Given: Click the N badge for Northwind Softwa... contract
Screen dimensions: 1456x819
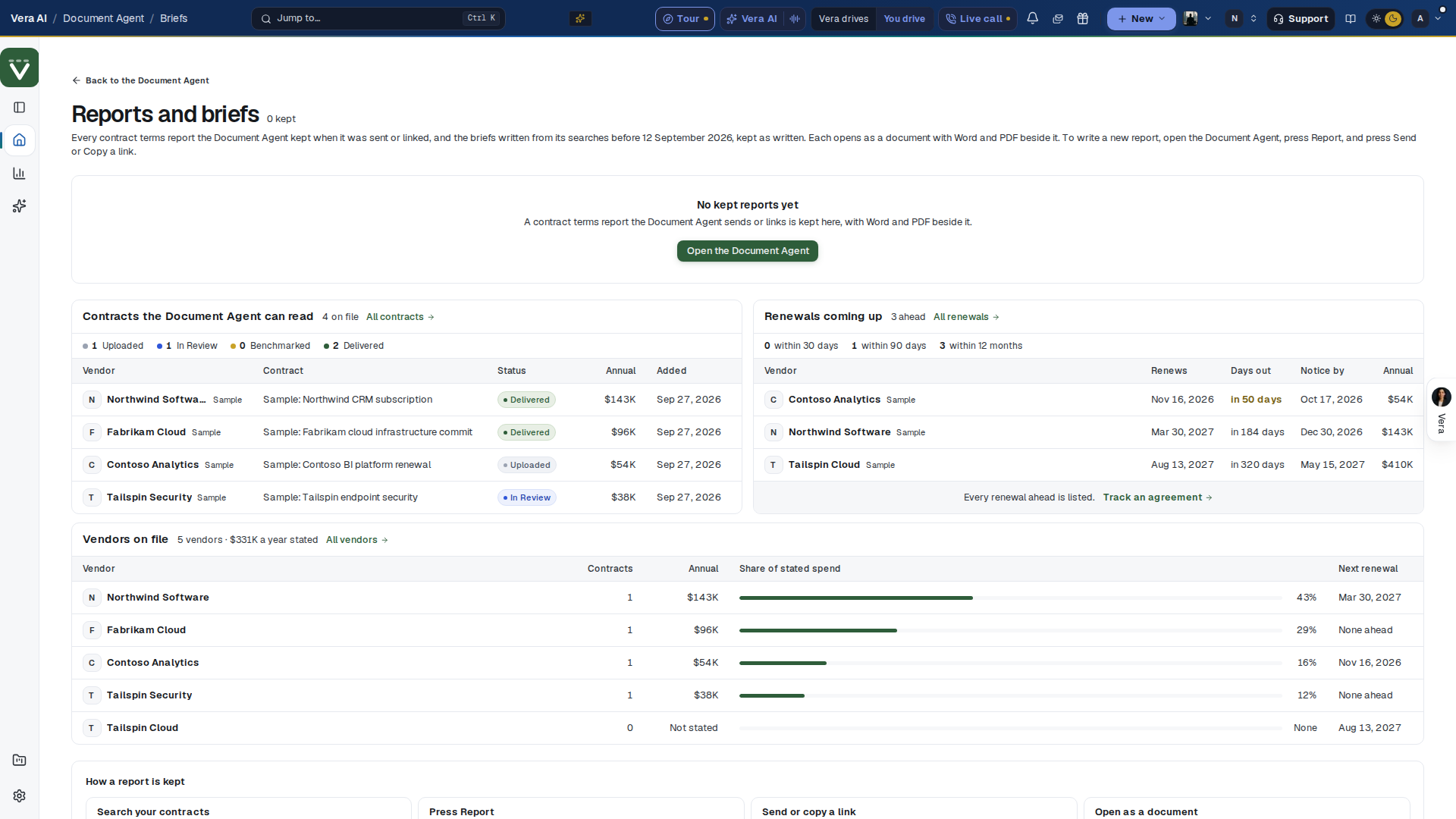Looking at the screenshot, I should pyautogui.click(x=92, y=400).
